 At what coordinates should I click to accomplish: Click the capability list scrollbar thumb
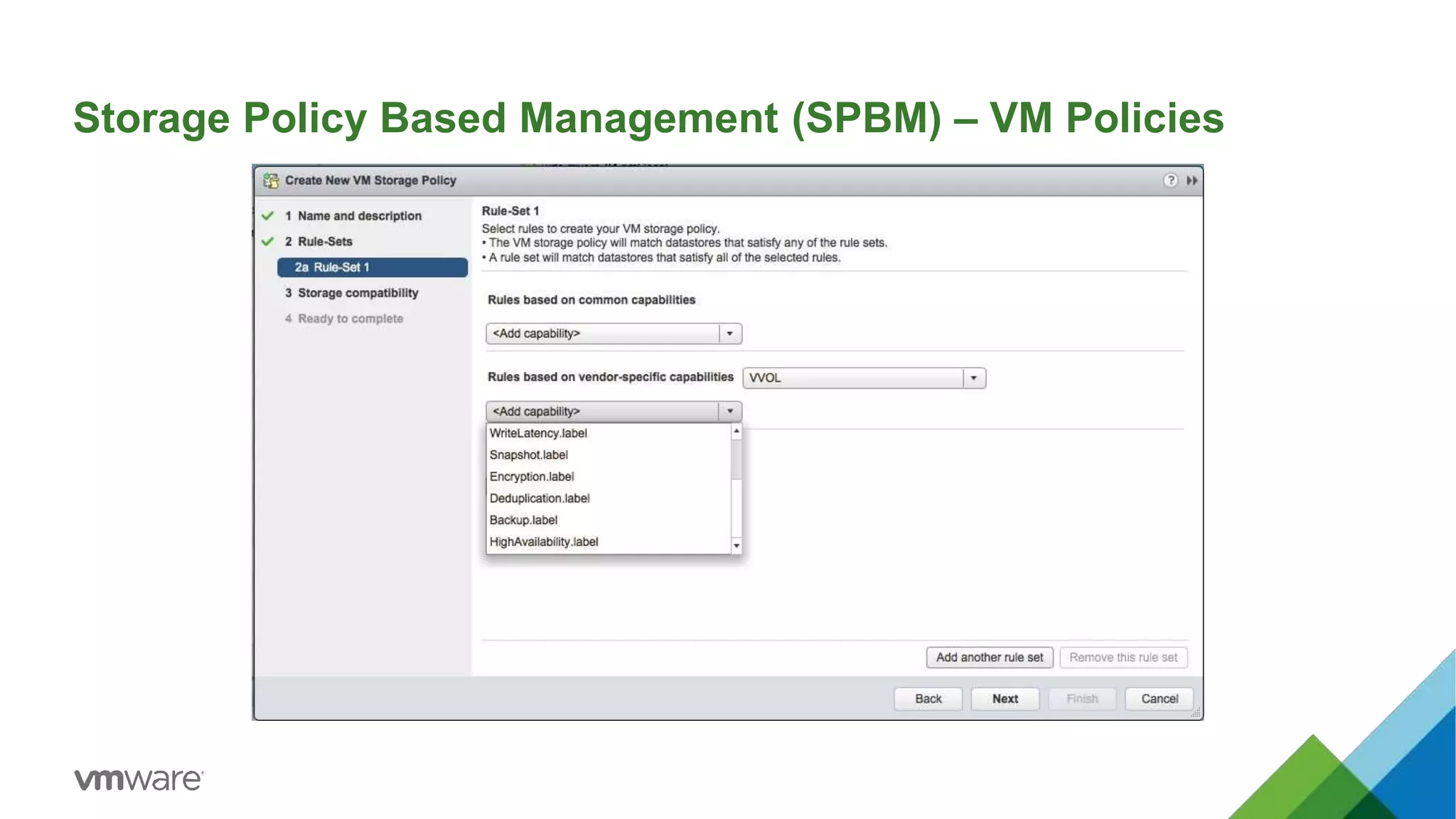coord(737,460)
